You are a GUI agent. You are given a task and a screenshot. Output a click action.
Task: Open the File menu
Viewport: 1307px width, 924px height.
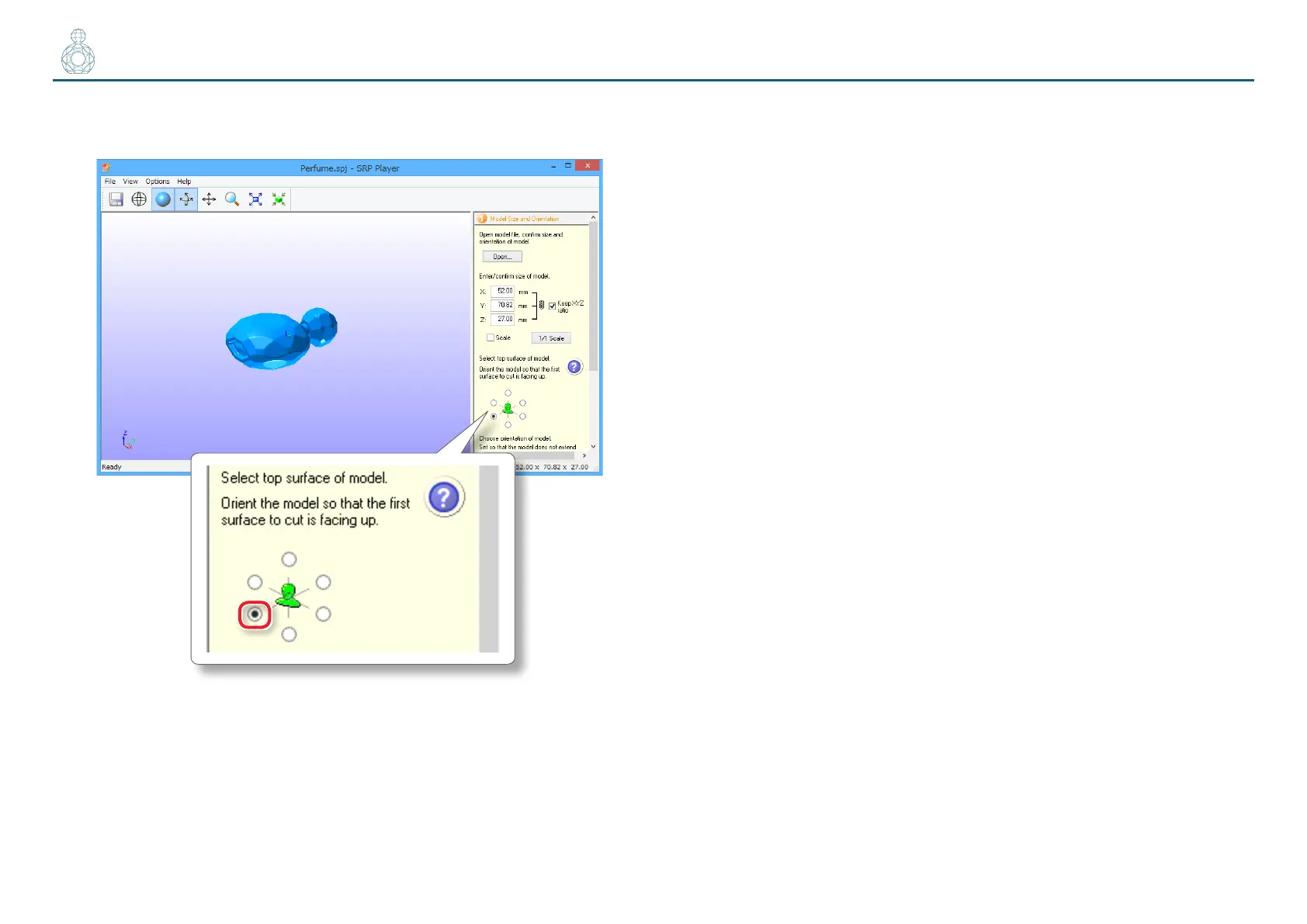tap(110, 182)
